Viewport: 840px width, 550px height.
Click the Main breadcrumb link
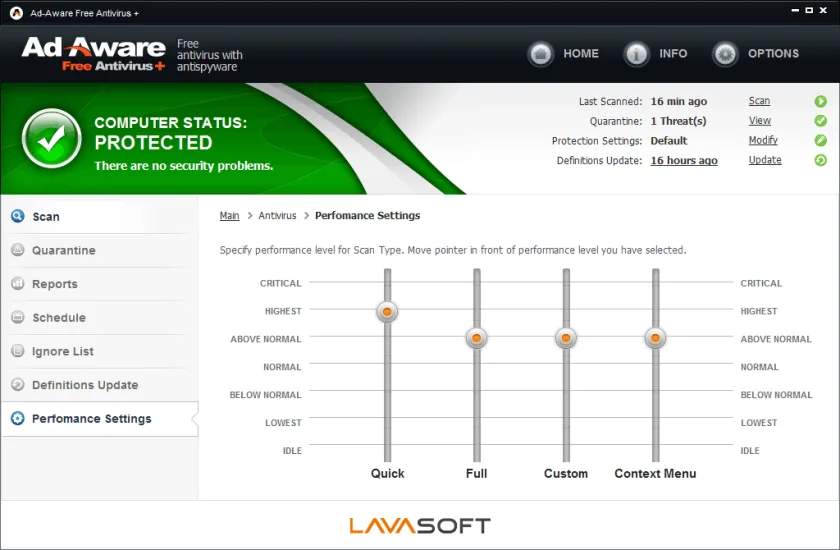coord(229,215)
